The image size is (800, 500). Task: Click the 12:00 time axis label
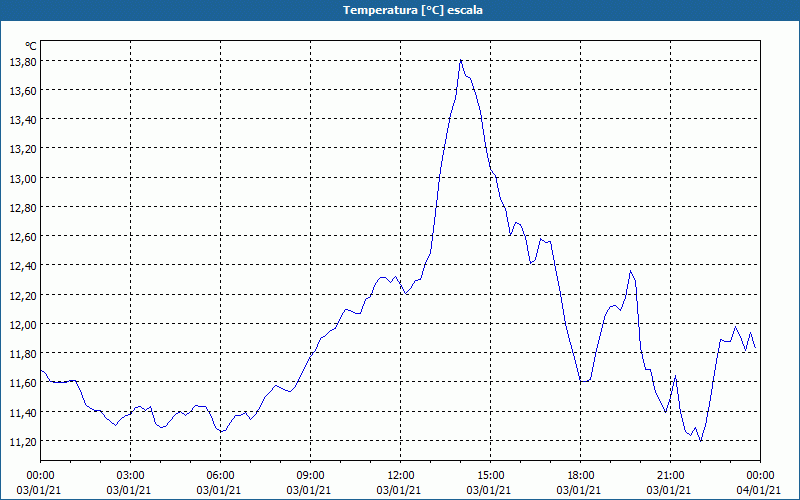[x=401, y=476]
